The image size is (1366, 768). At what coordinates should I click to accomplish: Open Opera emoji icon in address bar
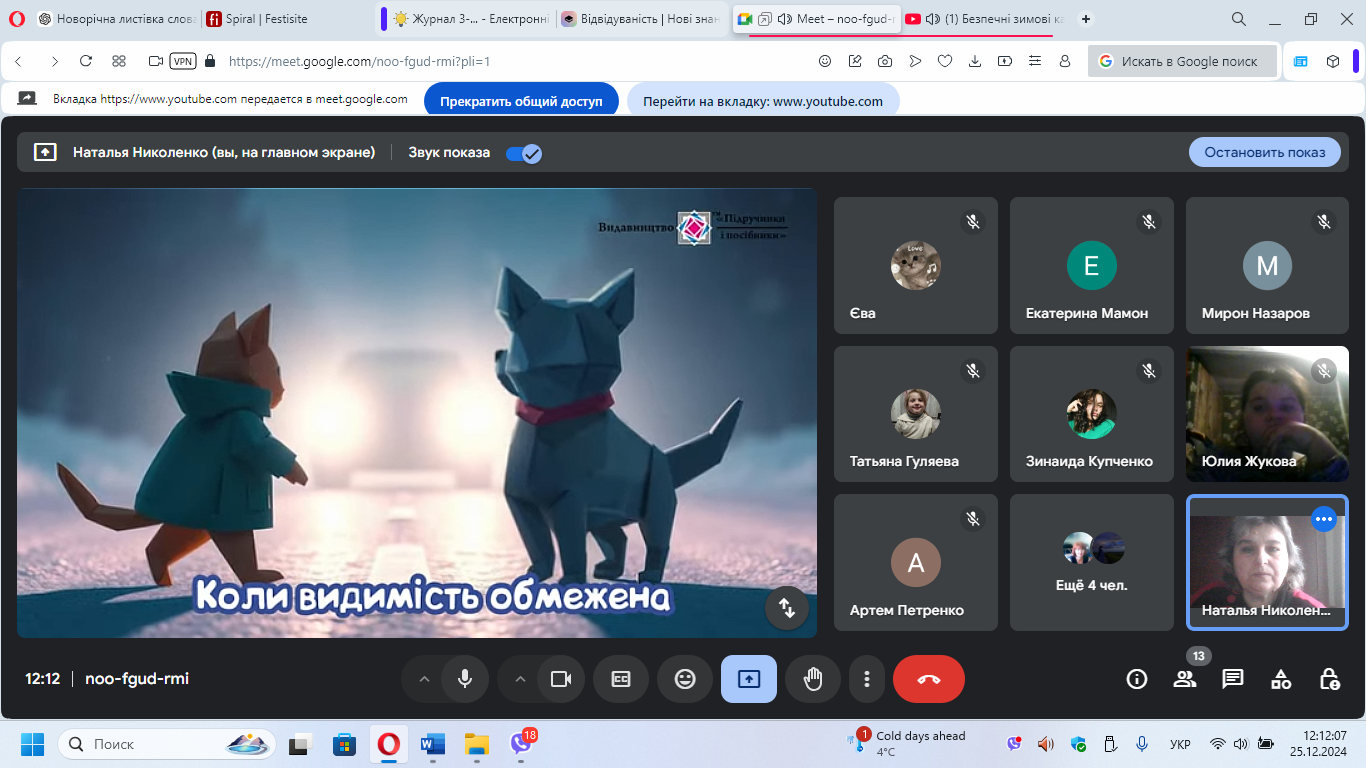coord(825,61)
